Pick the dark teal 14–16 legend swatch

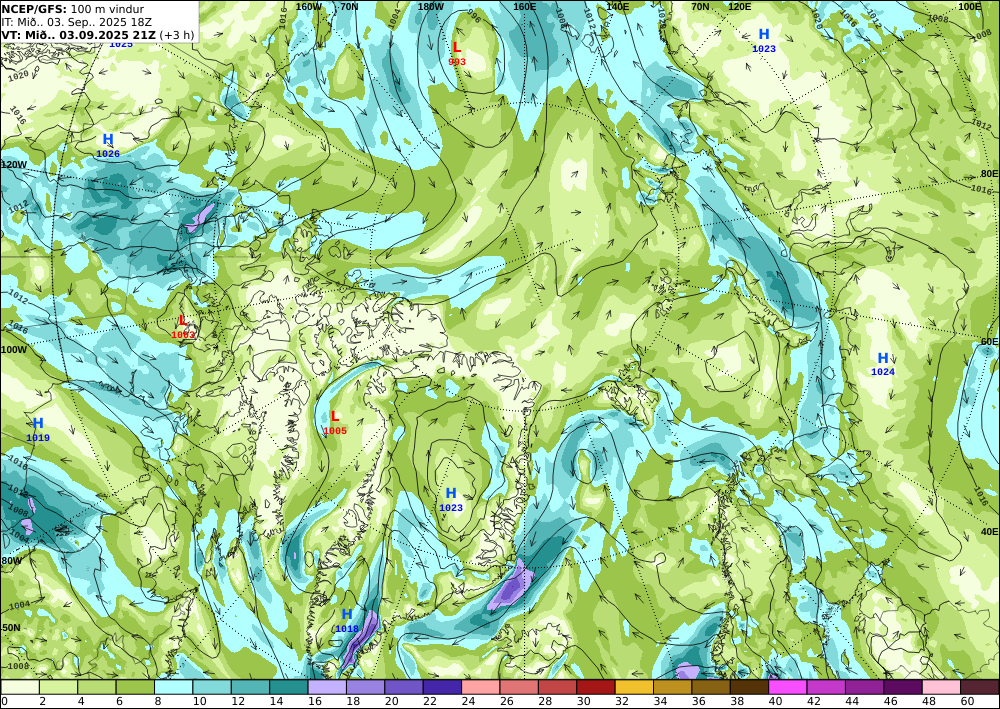289,687
